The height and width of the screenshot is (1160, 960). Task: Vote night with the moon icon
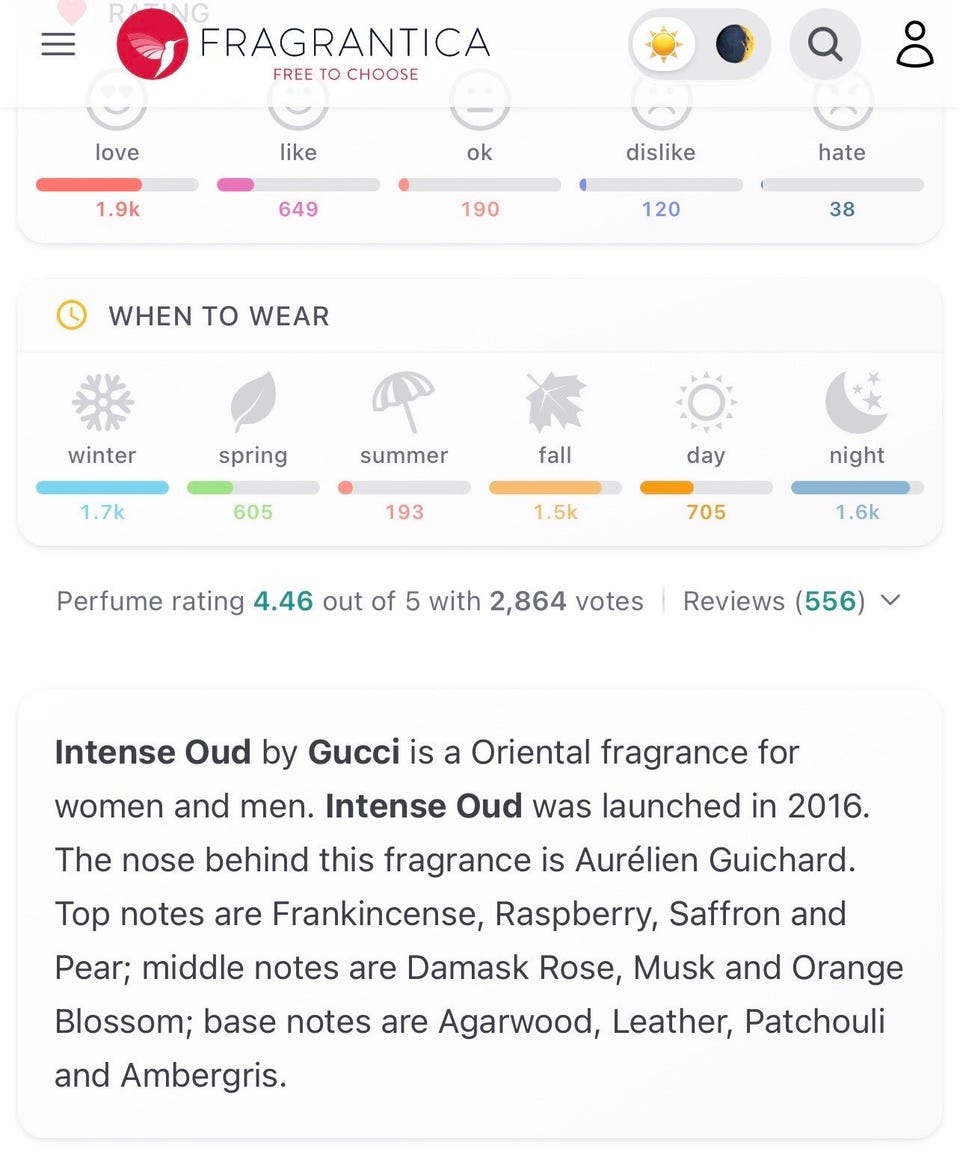click(856, 402)
